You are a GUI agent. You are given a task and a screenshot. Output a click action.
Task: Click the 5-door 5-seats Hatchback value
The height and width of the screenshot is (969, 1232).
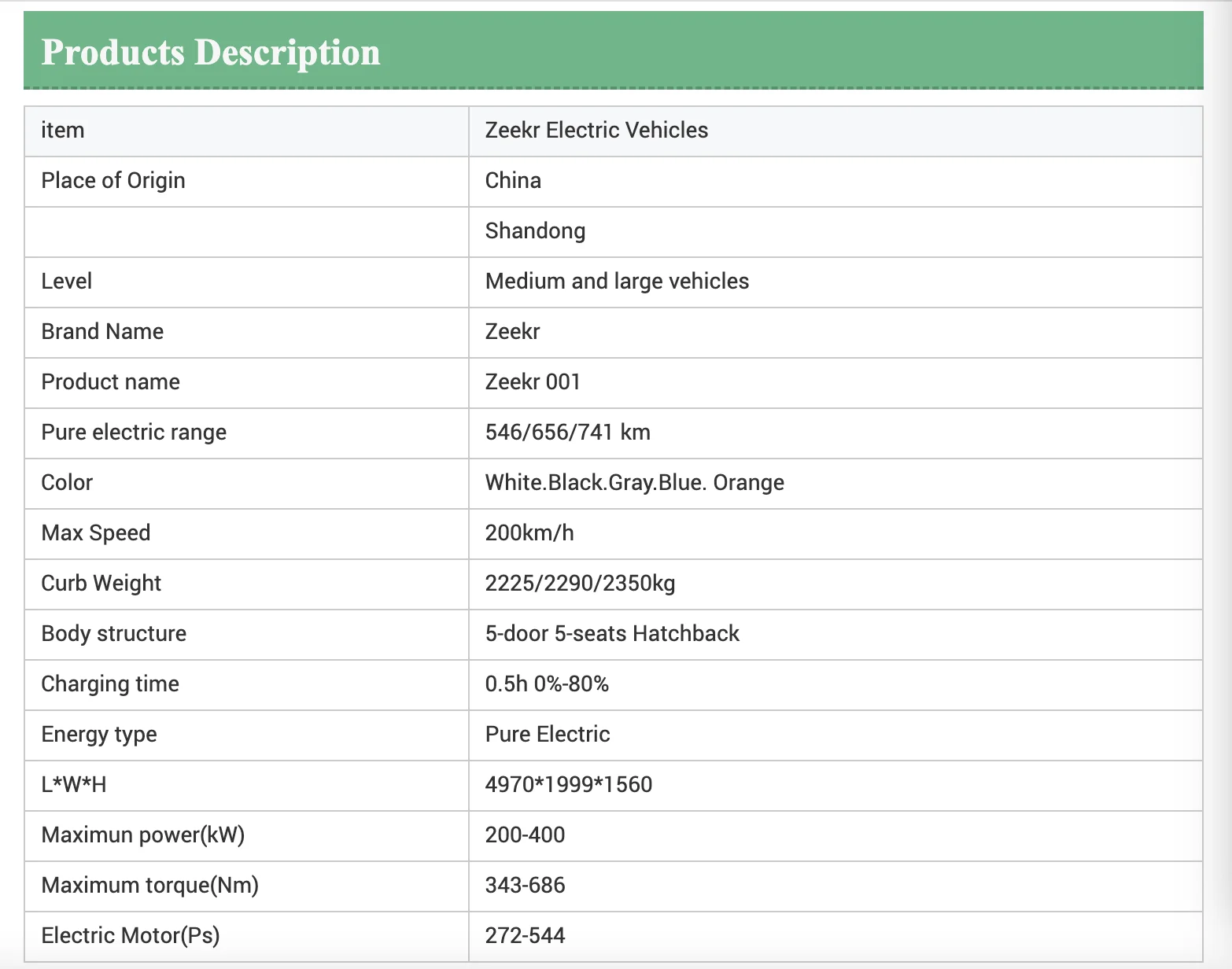612,634
